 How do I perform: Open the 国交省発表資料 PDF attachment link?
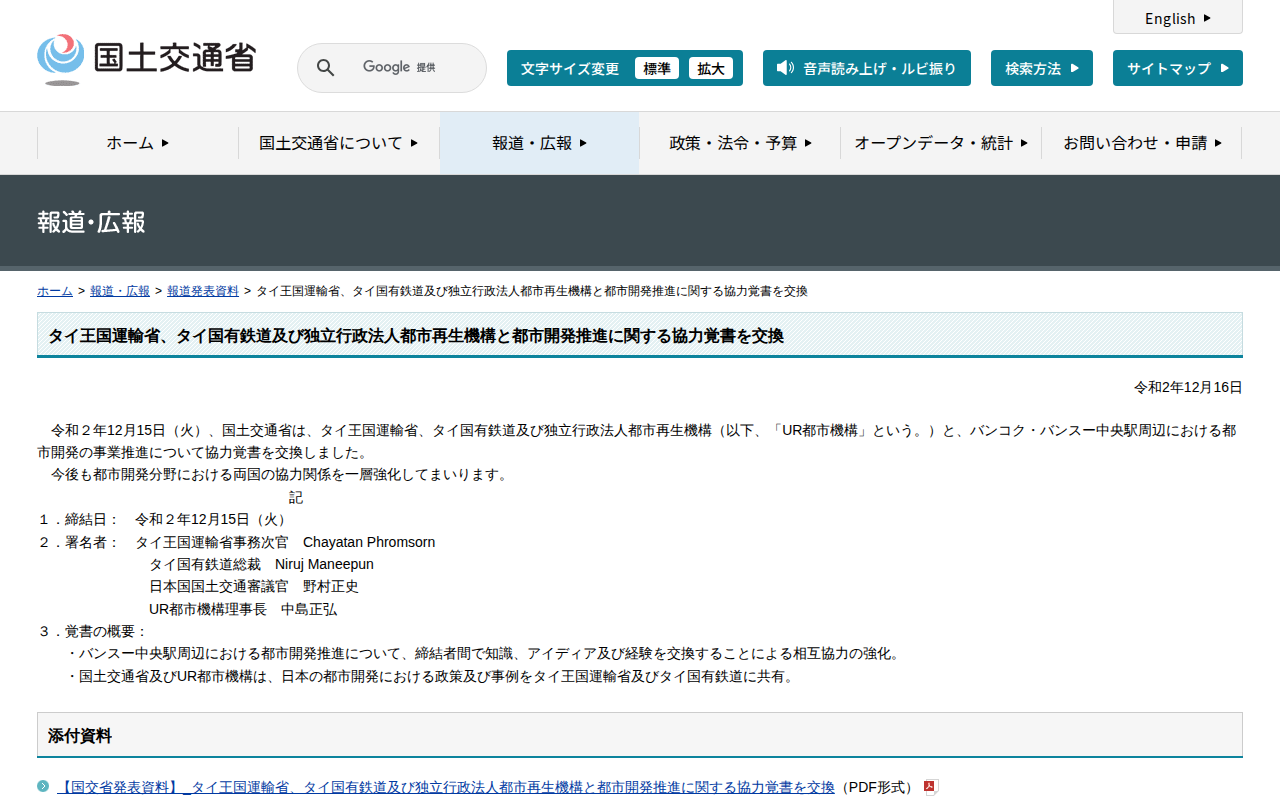445,787
